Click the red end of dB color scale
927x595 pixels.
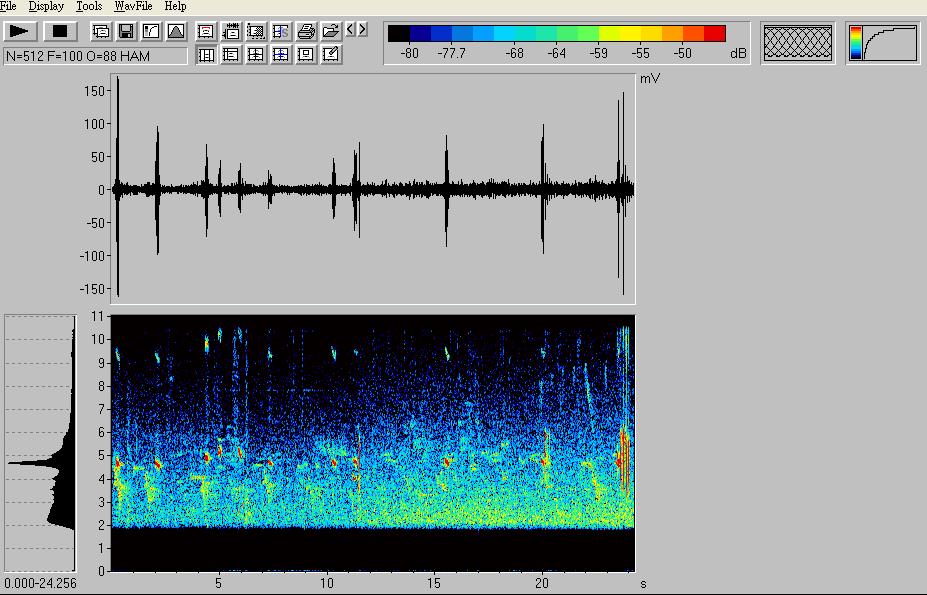point(714,33)
